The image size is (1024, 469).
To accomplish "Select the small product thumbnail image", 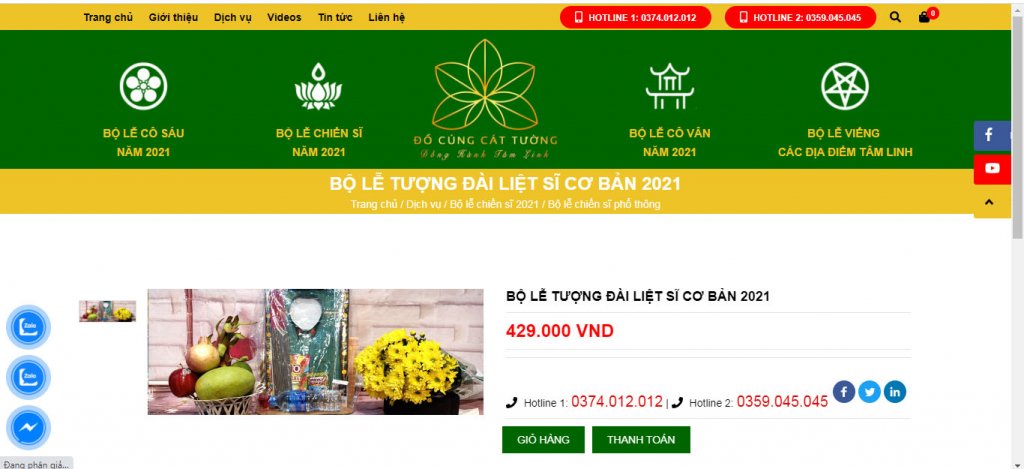I will coord(108,312).
